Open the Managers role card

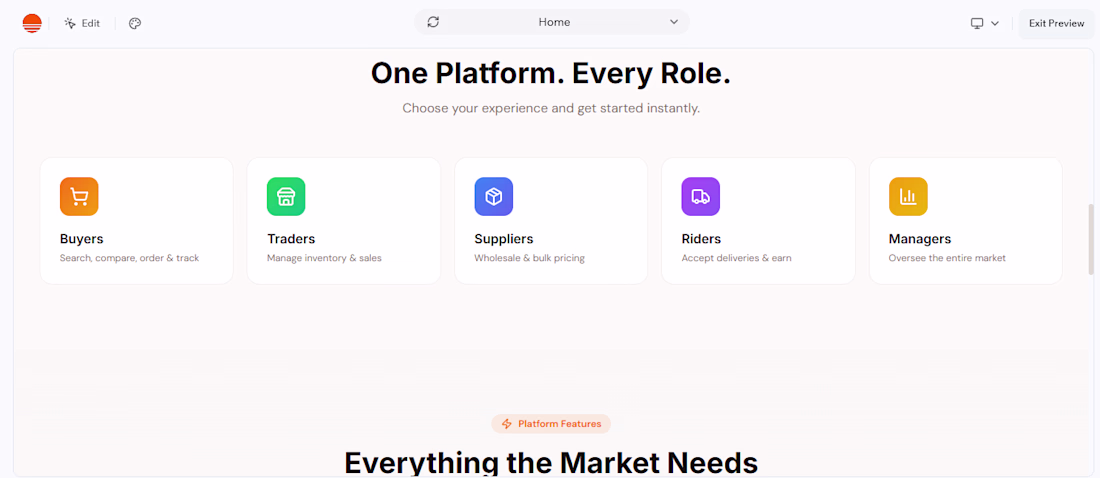tap(966, 221)
